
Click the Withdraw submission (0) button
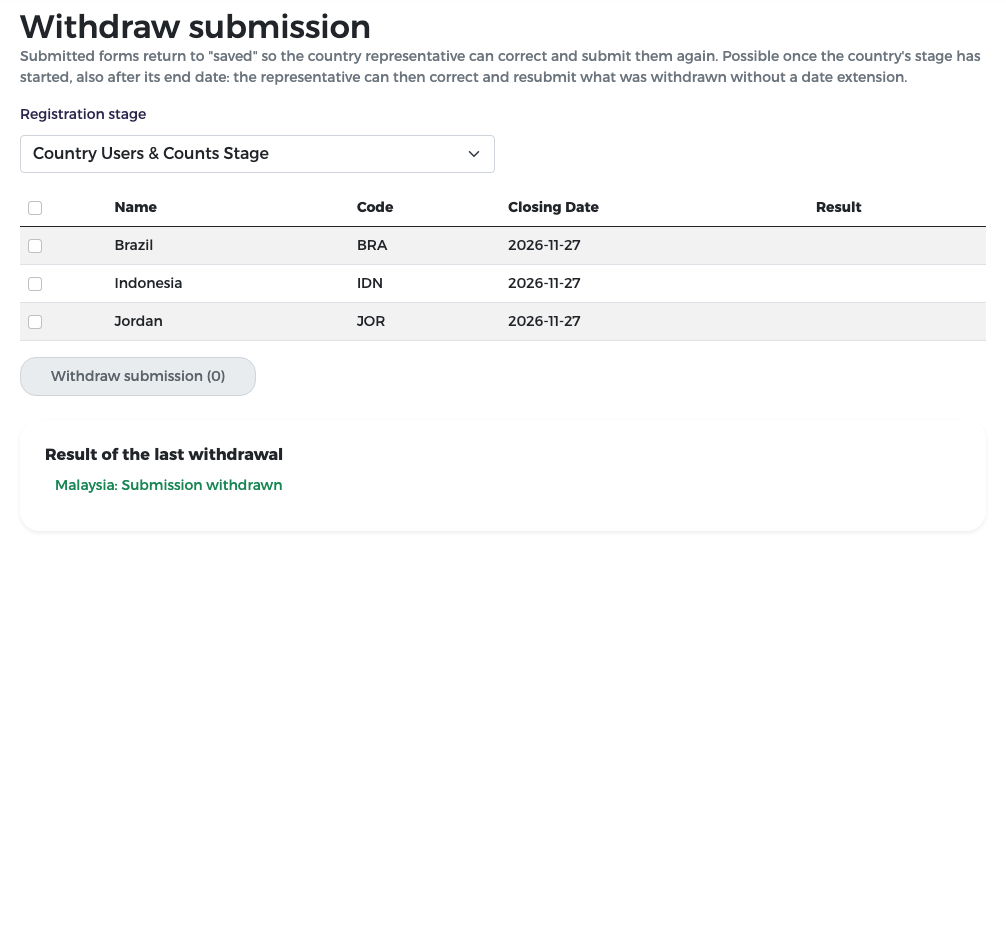[x=138, y=377]
